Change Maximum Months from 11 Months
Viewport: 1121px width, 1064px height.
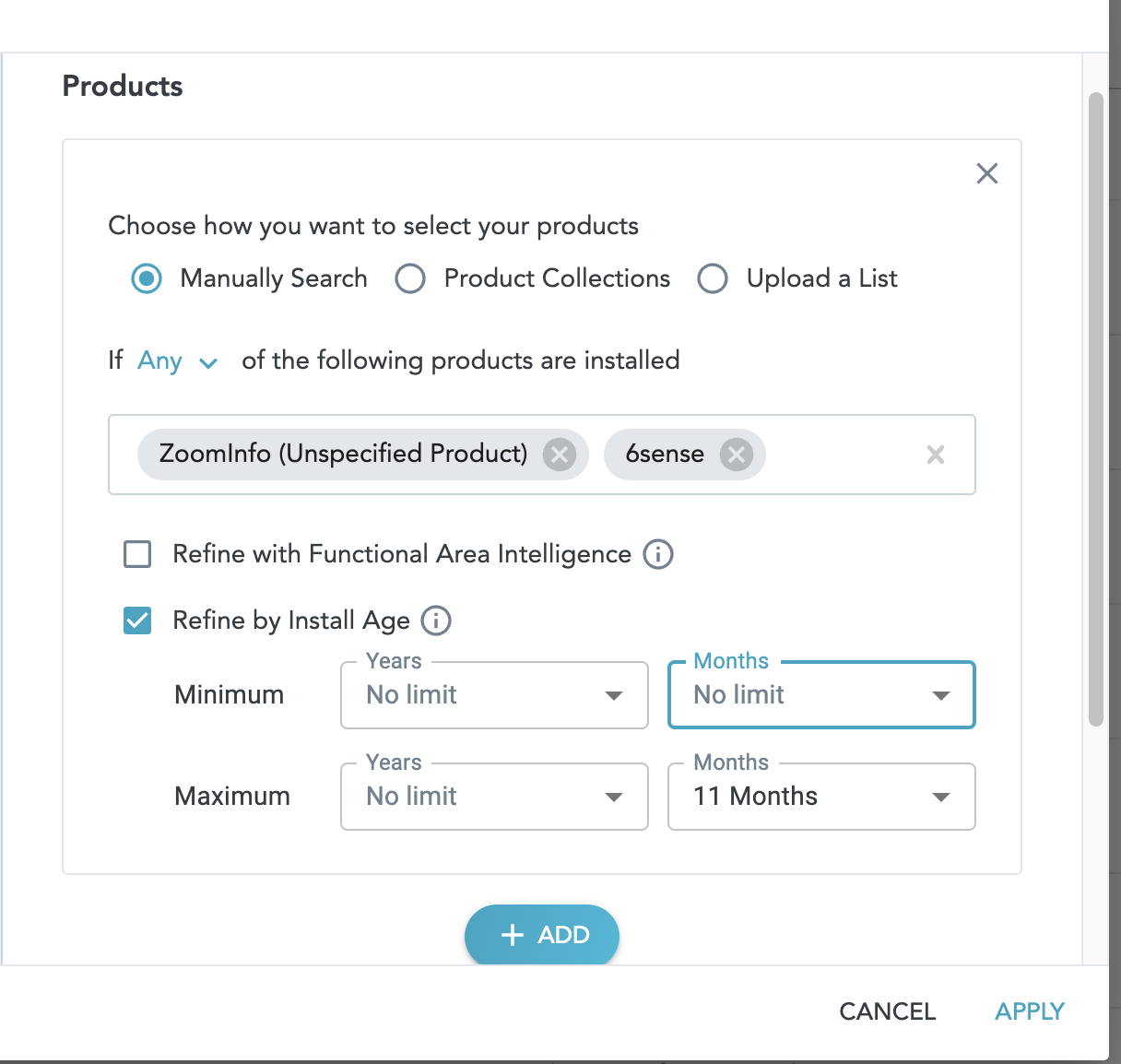pyautogui.click(x=820, y=797)
